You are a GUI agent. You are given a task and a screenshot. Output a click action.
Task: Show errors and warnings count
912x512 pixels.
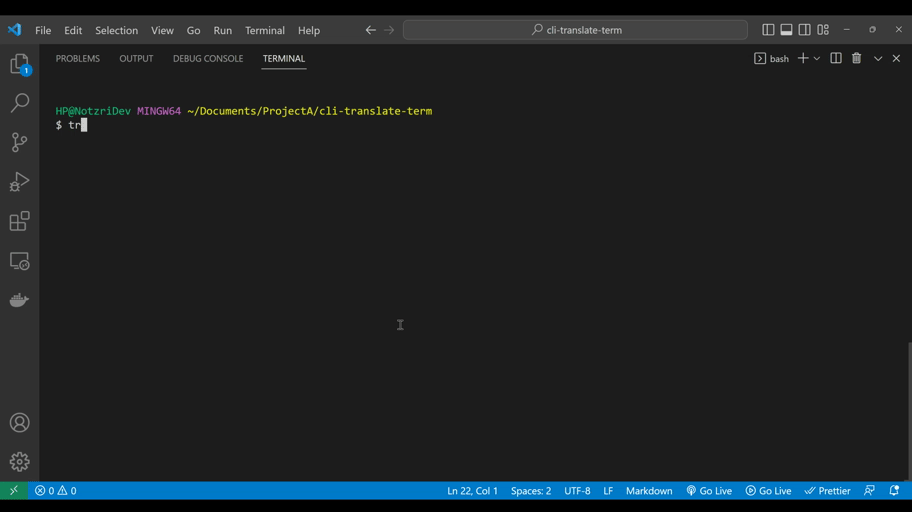(x=55, y=490)
